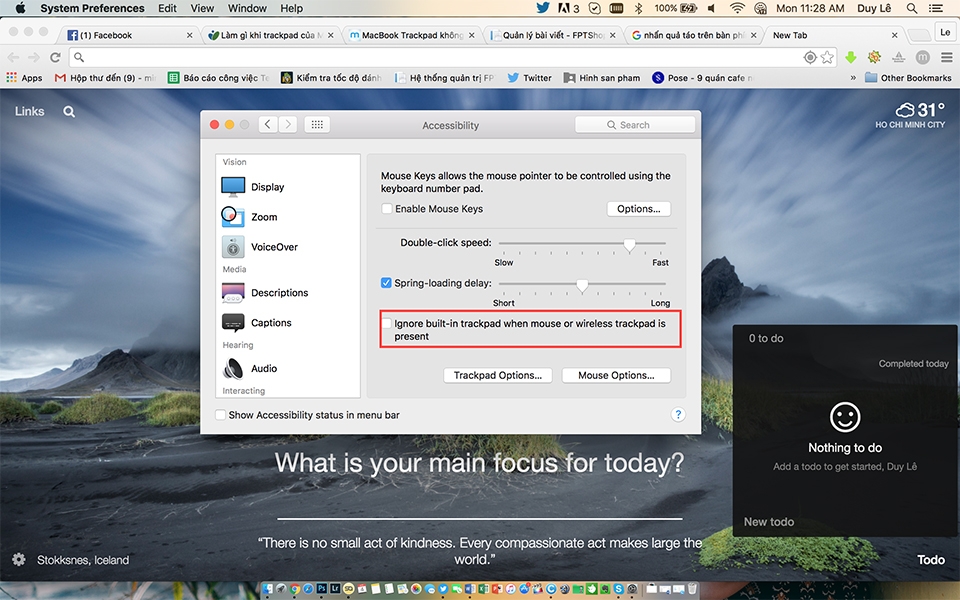Switch to the Facebook tab

click(129, 35)
